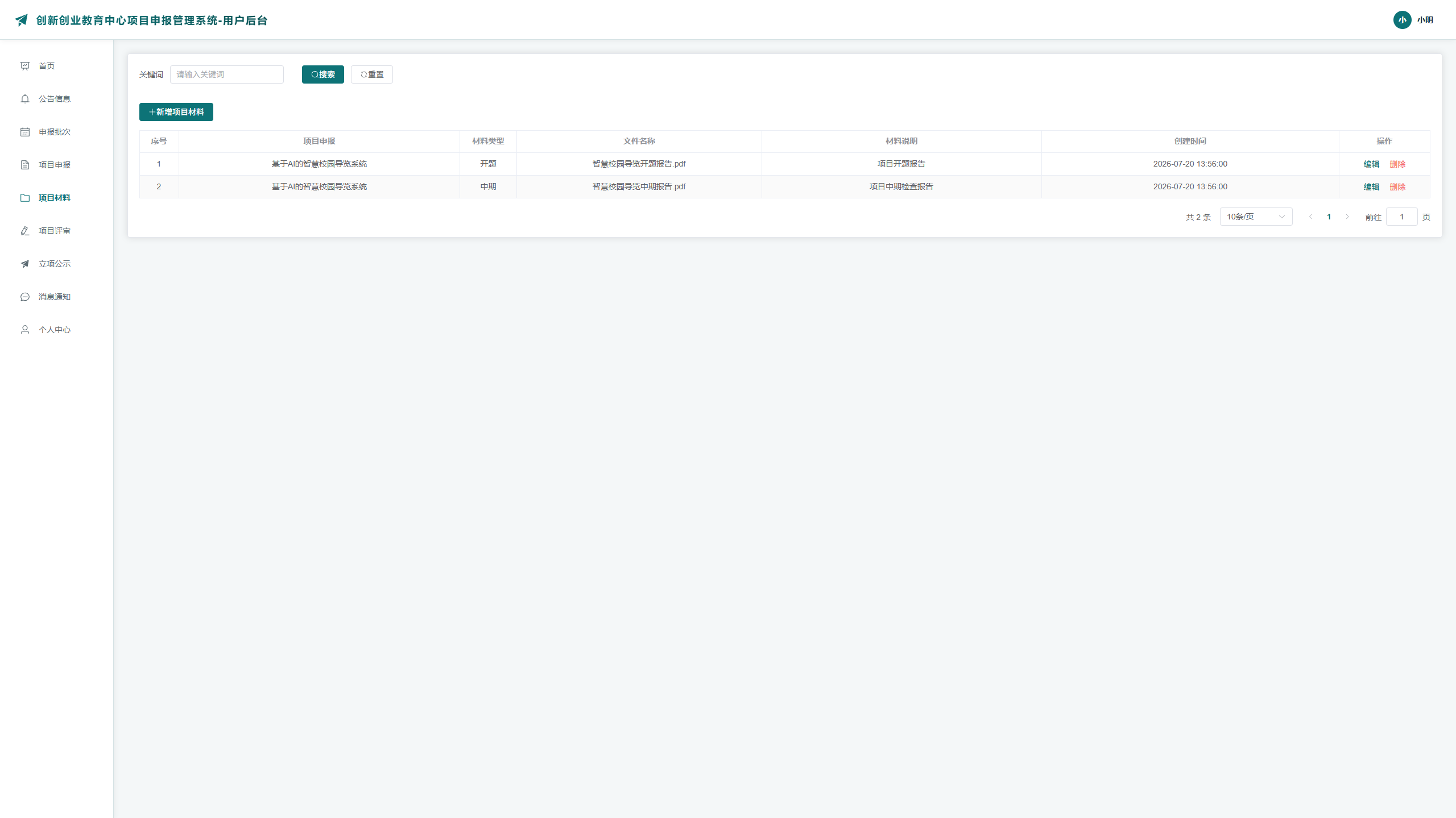The height and width of the screenshot is (818, 1456).
Task: Click 开题 material type cell
Action: point(488,164)
